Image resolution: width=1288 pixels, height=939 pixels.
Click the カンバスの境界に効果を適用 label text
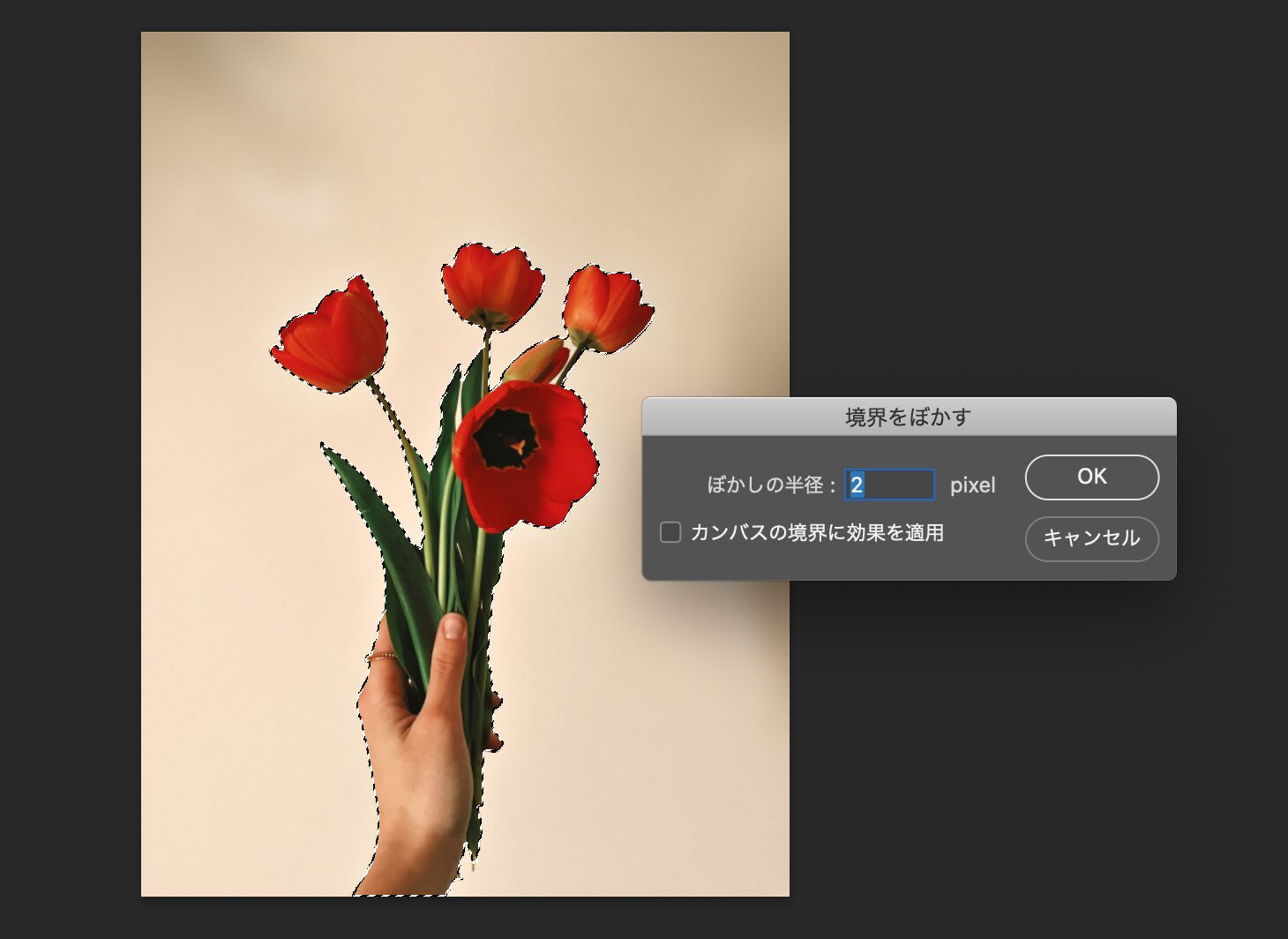coord(817,532)
